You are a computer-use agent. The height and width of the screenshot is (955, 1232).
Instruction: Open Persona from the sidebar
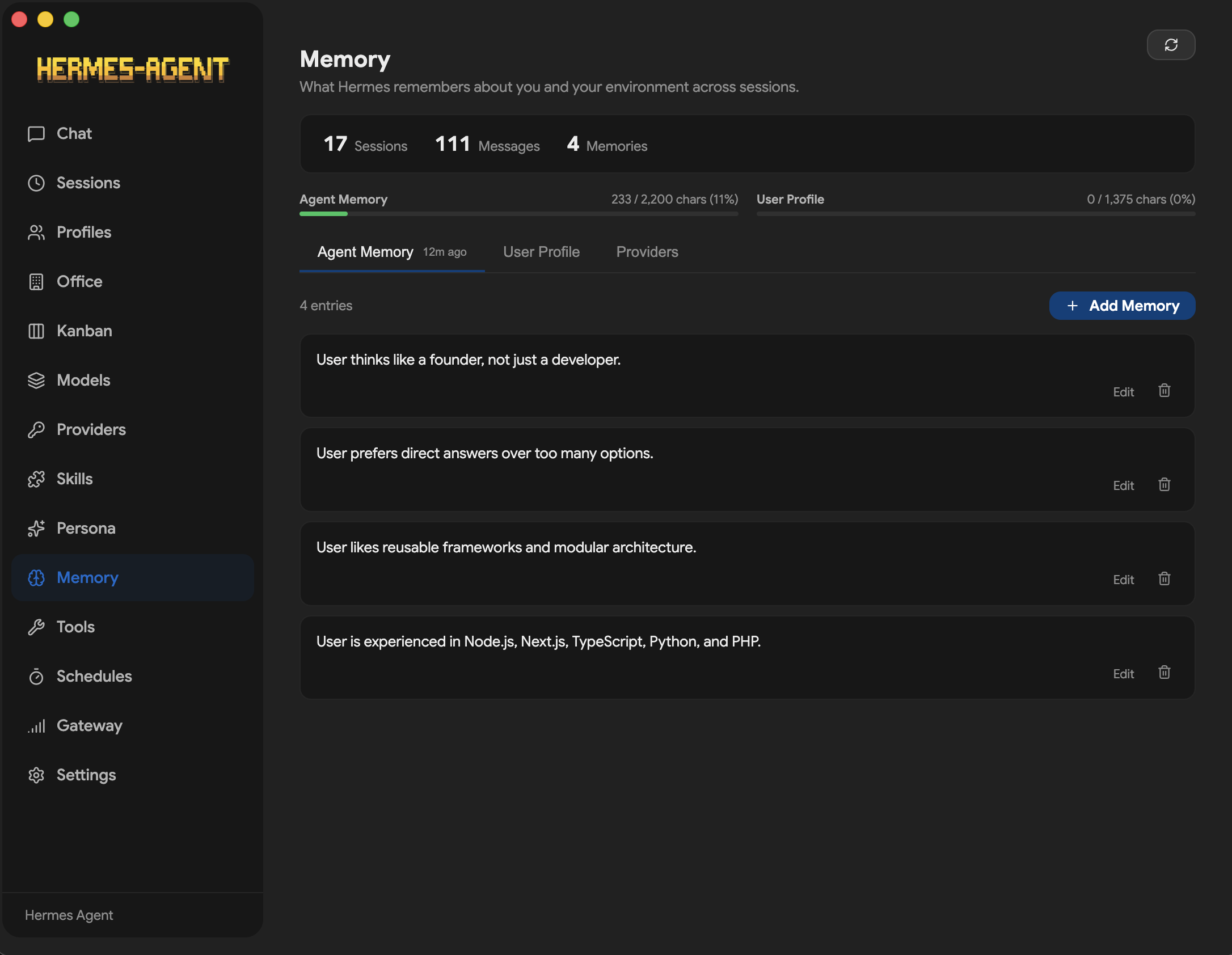coord(133,529)
